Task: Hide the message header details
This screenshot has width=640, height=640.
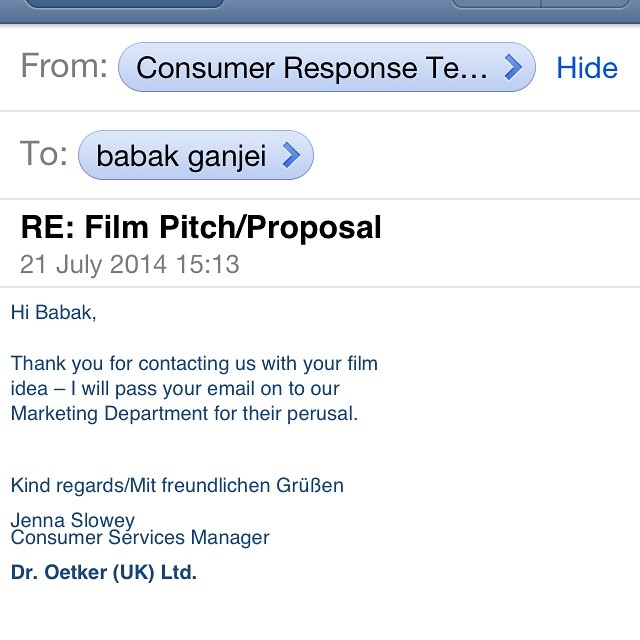Action: [x=587, y=68]
